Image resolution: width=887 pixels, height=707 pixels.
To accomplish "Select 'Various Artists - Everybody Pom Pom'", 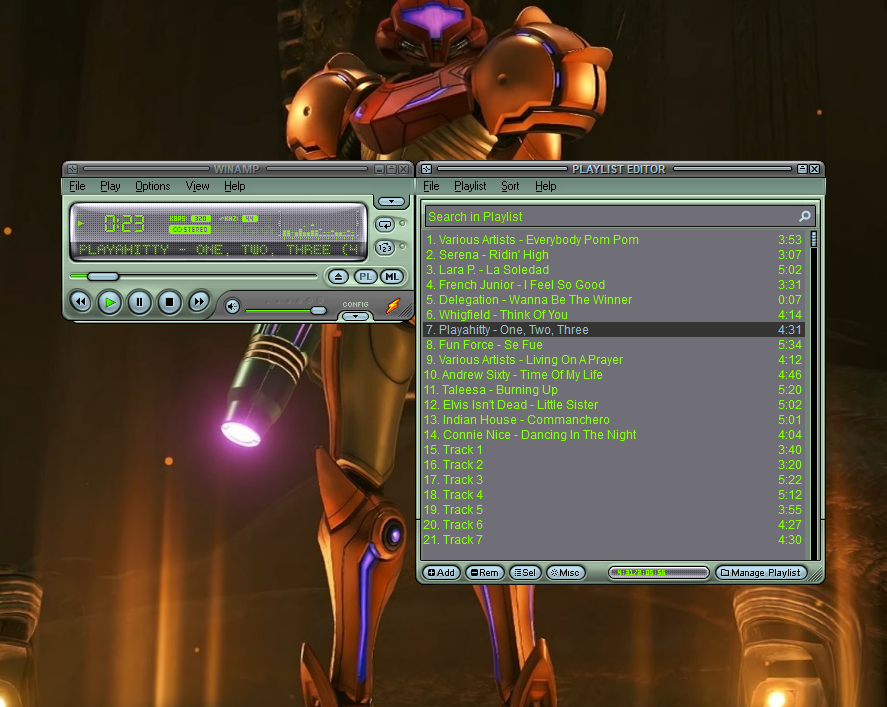I will (613, 240).
